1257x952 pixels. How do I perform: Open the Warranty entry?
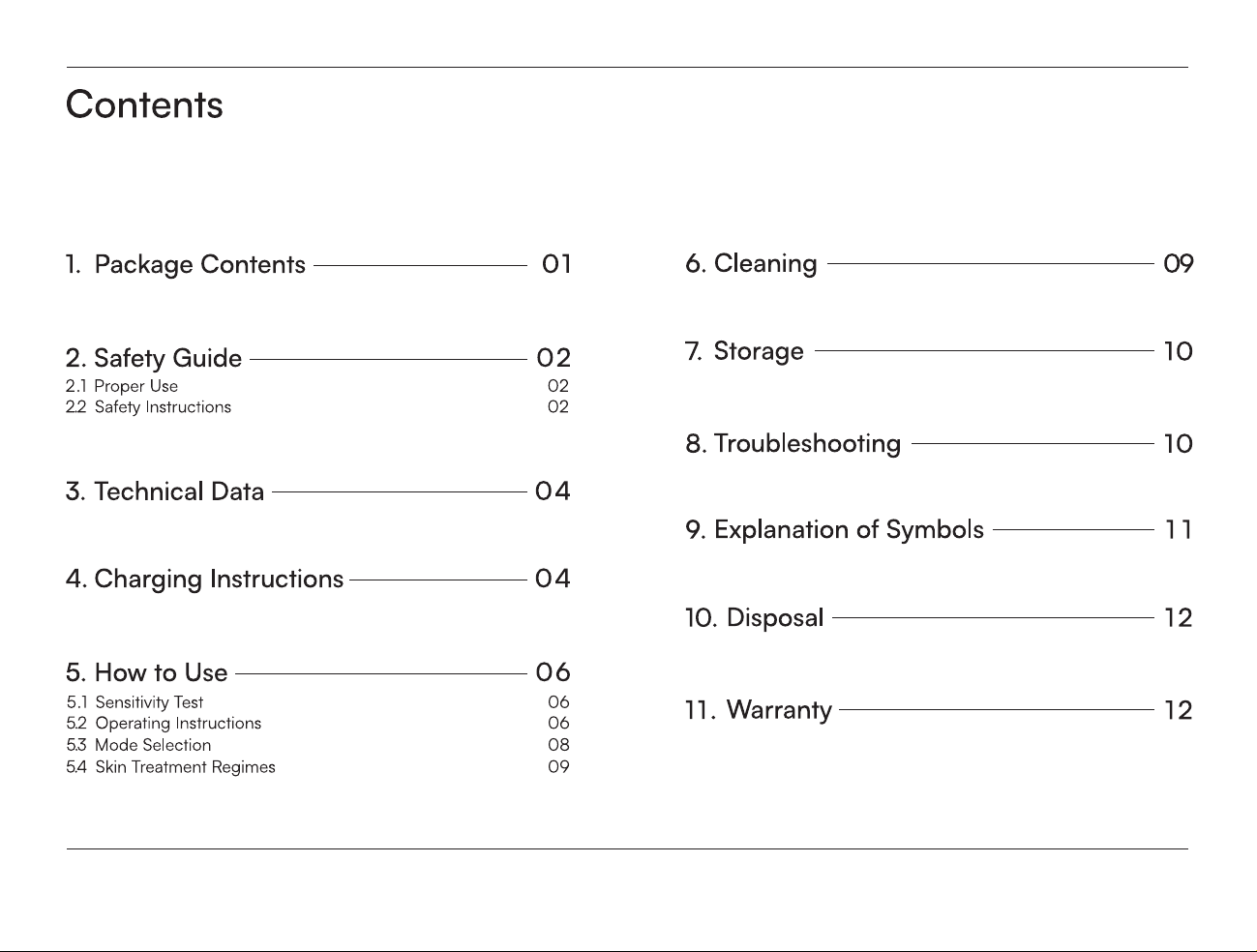click(x=759, y=710)
